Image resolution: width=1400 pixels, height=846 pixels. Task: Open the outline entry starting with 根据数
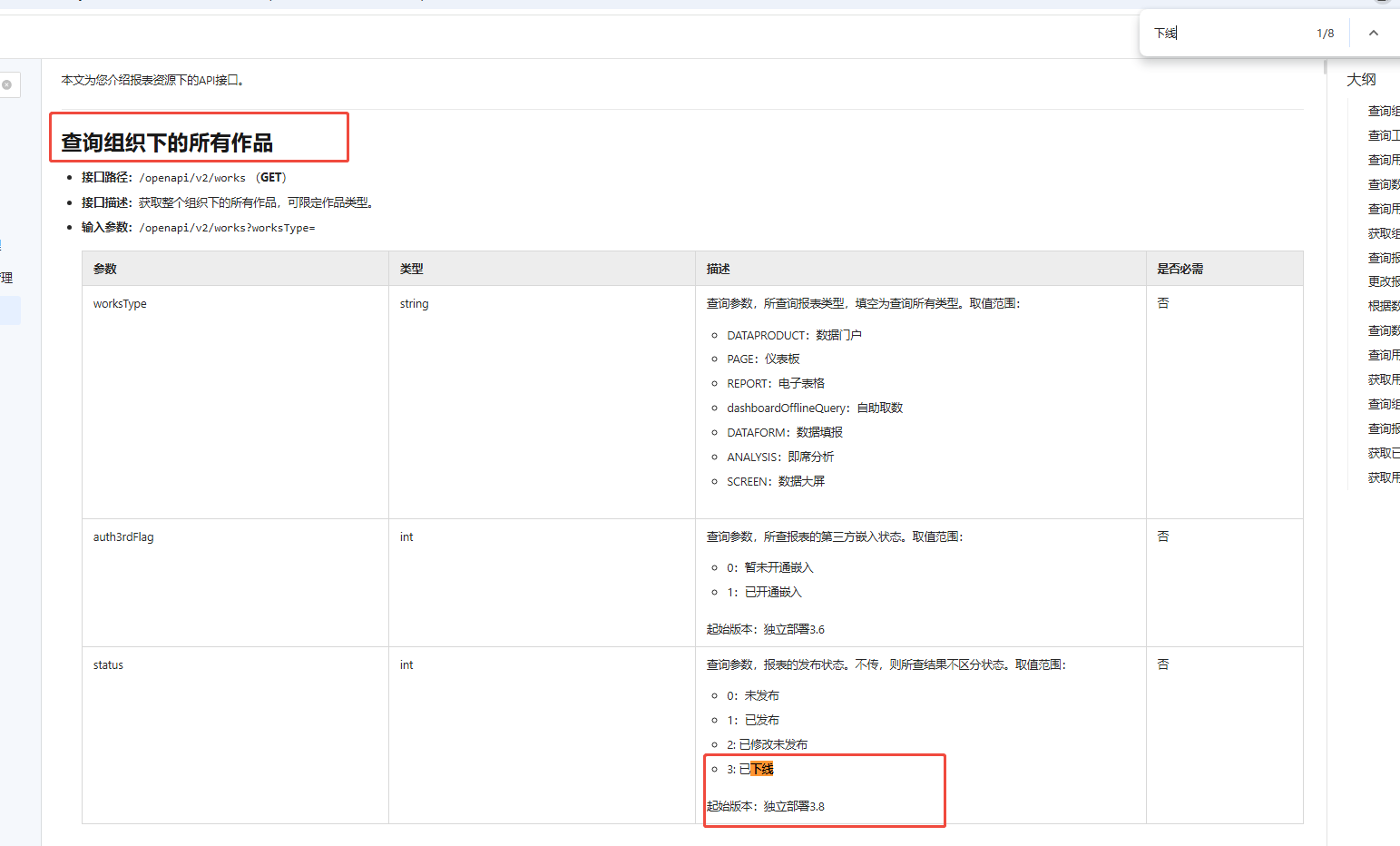pos(1383,306)
